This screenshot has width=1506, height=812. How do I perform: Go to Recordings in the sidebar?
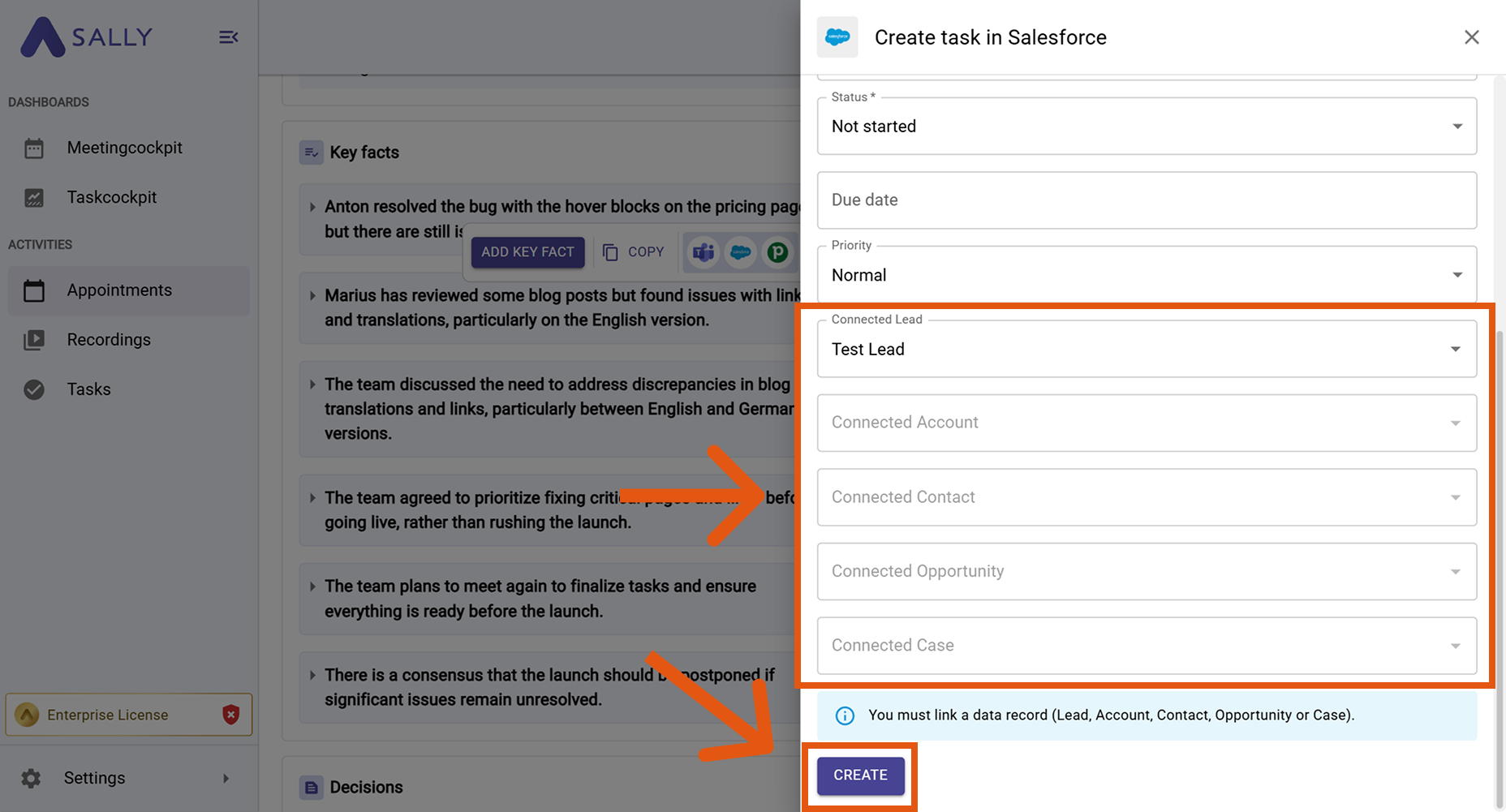[109, 340]
